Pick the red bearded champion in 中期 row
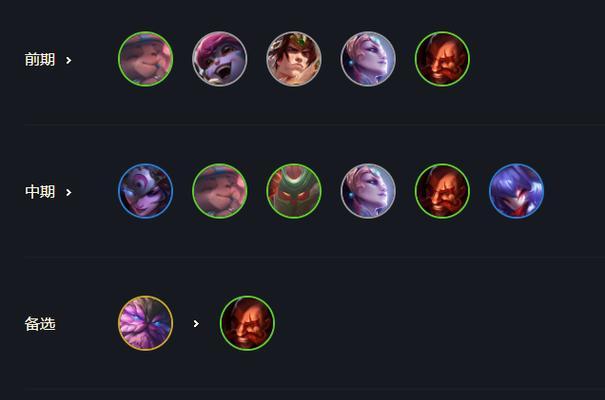Viewport: 605px width, 400px height. coord(442,191)
